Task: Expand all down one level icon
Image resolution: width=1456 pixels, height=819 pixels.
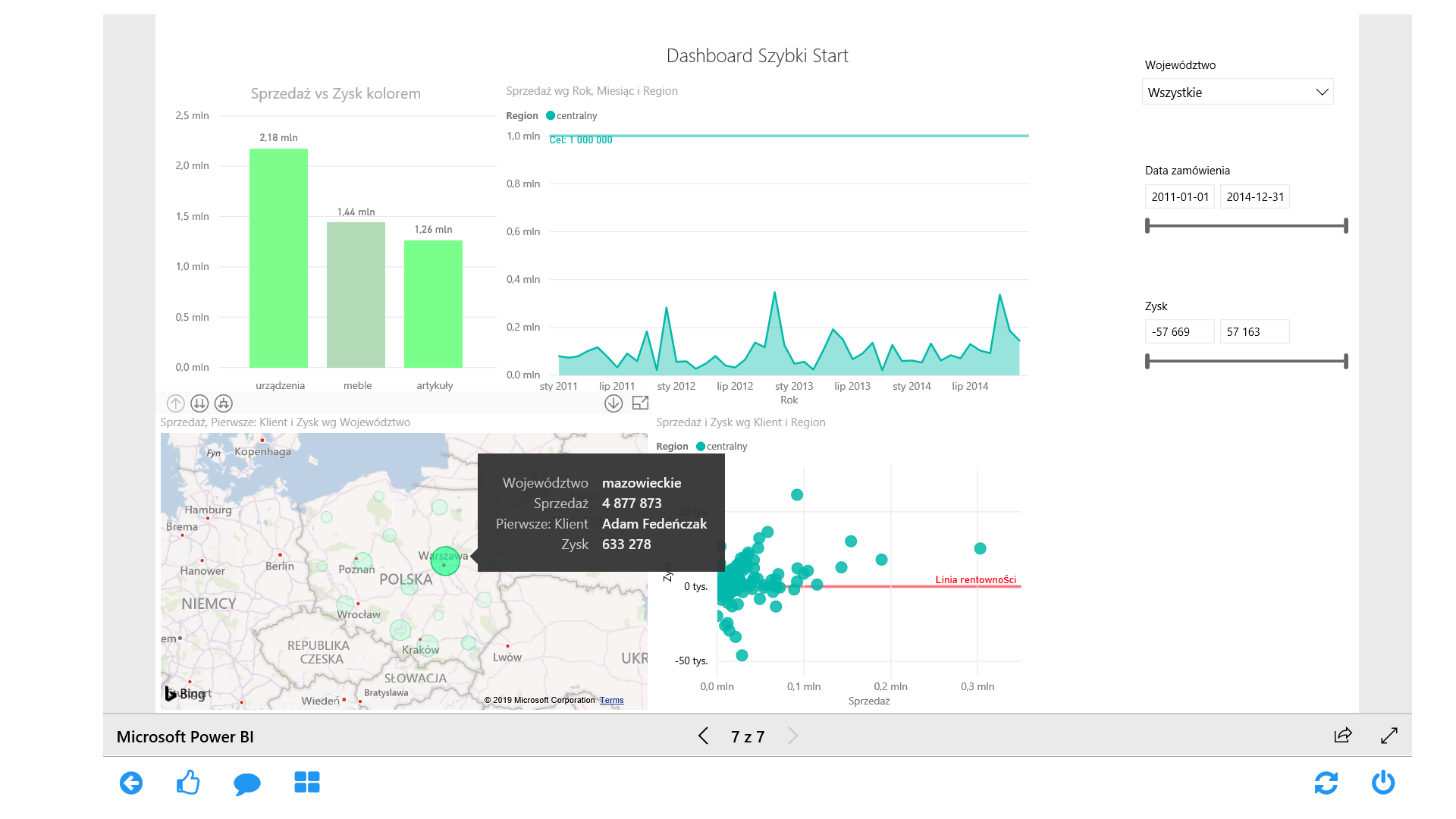Action: pyautogui.click(x=224, y=403)
